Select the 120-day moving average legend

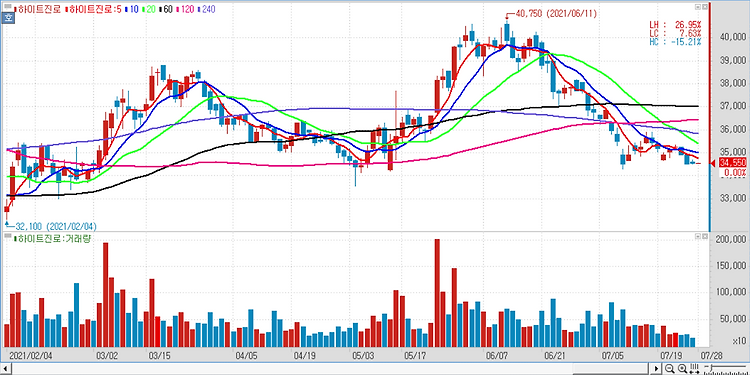185,9
